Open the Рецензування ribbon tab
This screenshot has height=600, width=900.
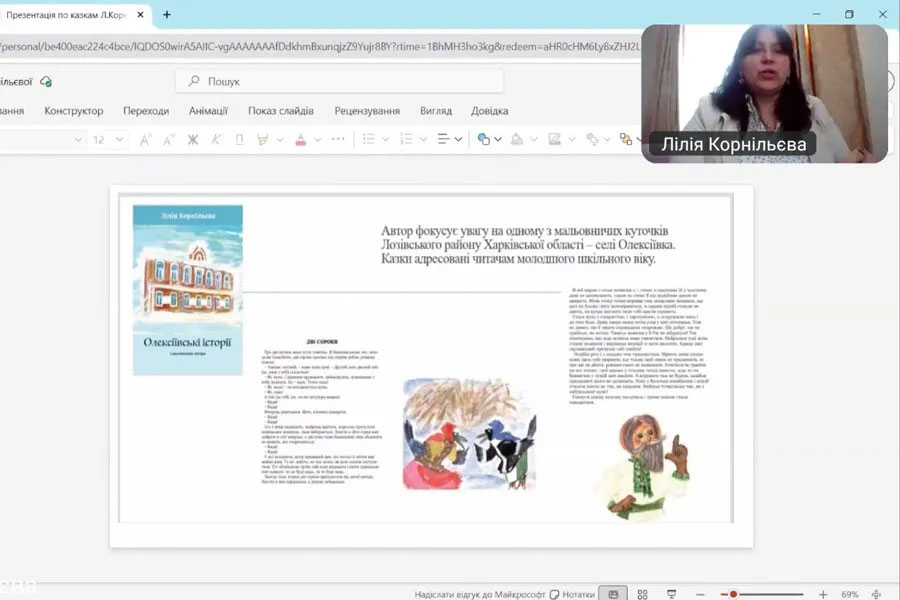point(367,111)
